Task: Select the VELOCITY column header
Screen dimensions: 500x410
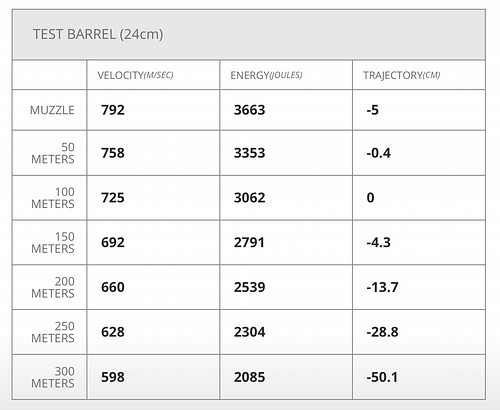Action: point(135,75)
